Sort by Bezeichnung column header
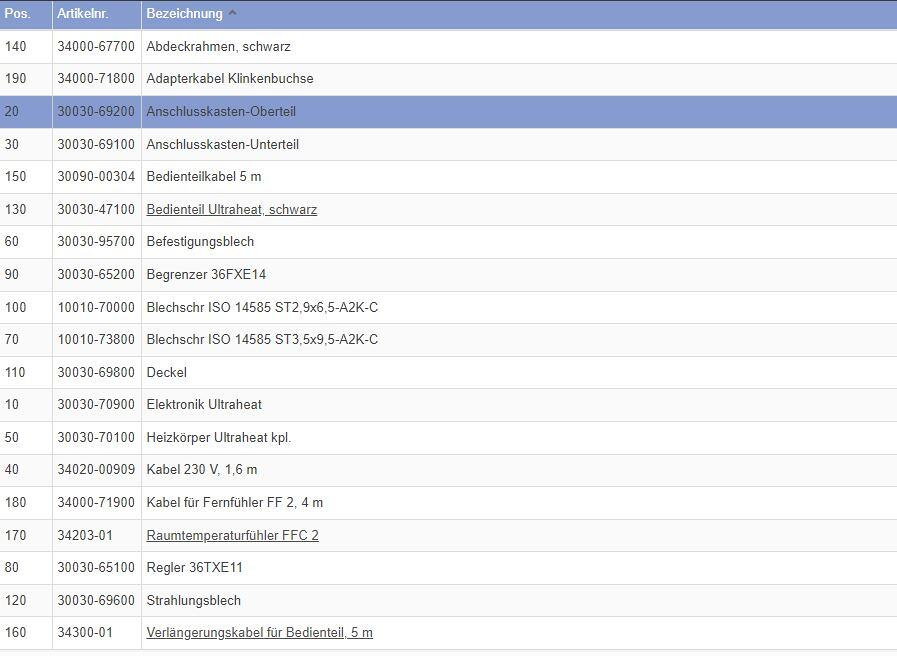897x656 pixels. pyautogui.click(x=184, y=14)
